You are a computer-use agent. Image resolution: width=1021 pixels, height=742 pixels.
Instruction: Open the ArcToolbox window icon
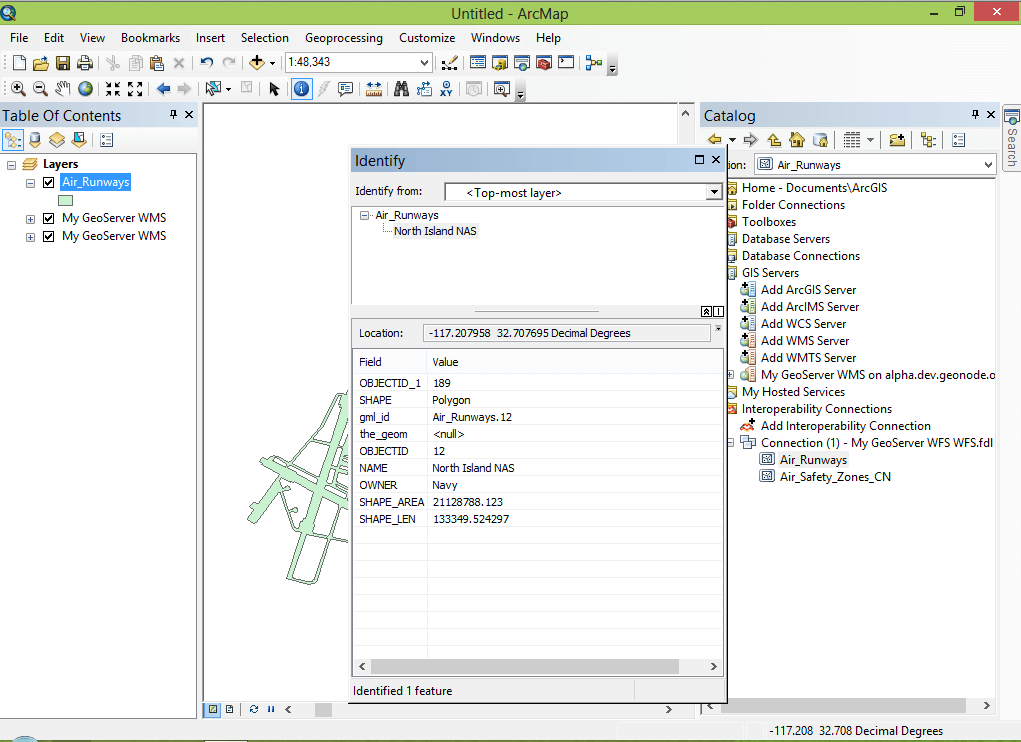[544, 62]
